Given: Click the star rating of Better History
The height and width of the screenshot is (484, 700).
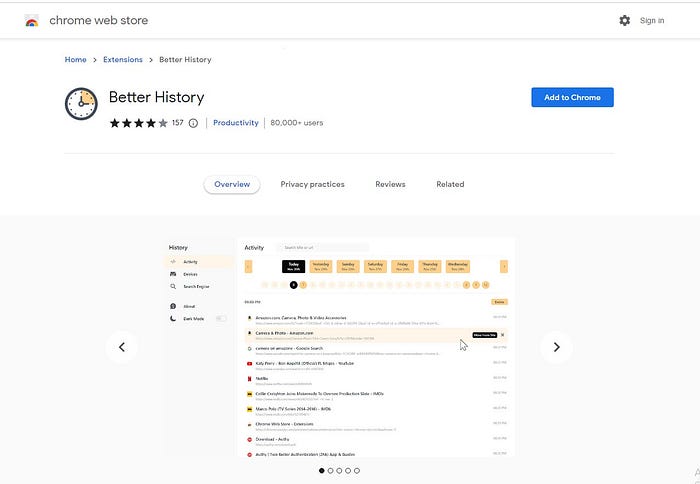Looking at the screenshot, I should coord(138,123).
